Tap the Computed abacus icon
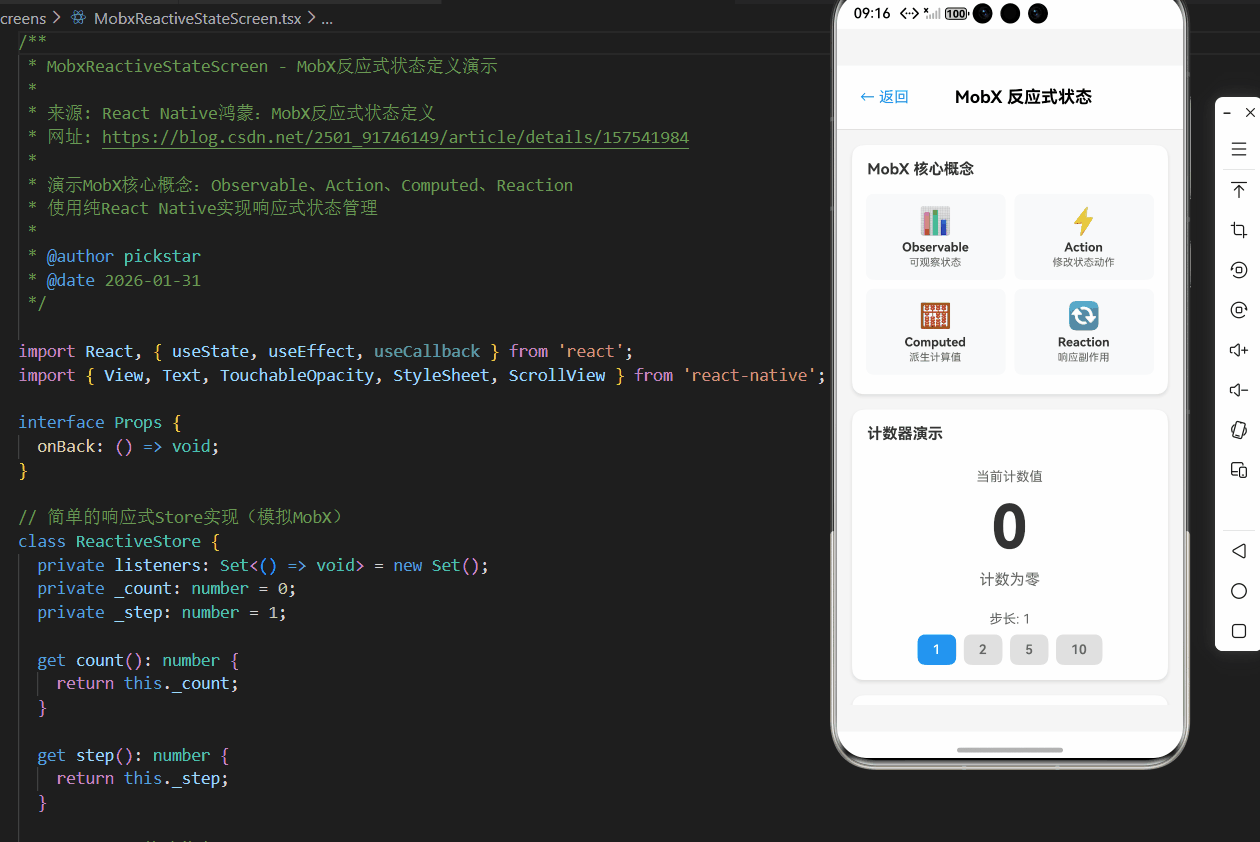Viewport: 1260px width, 842px height. (x=935, y=316)
